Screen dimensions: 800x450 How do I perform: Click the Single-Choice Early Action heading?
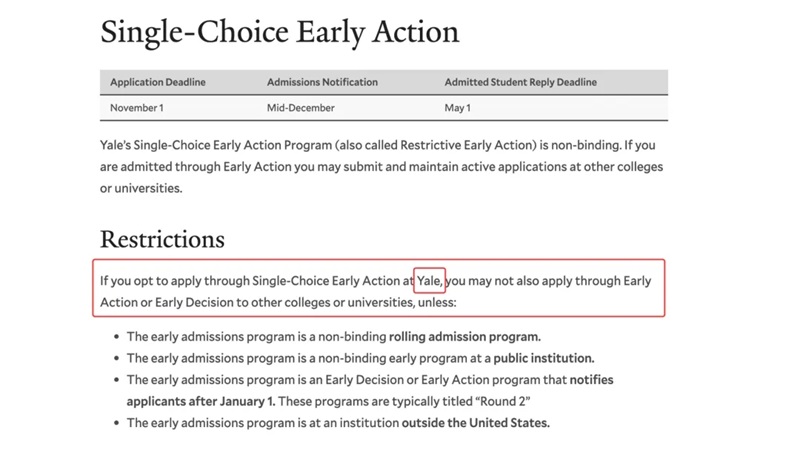point(280,33)
